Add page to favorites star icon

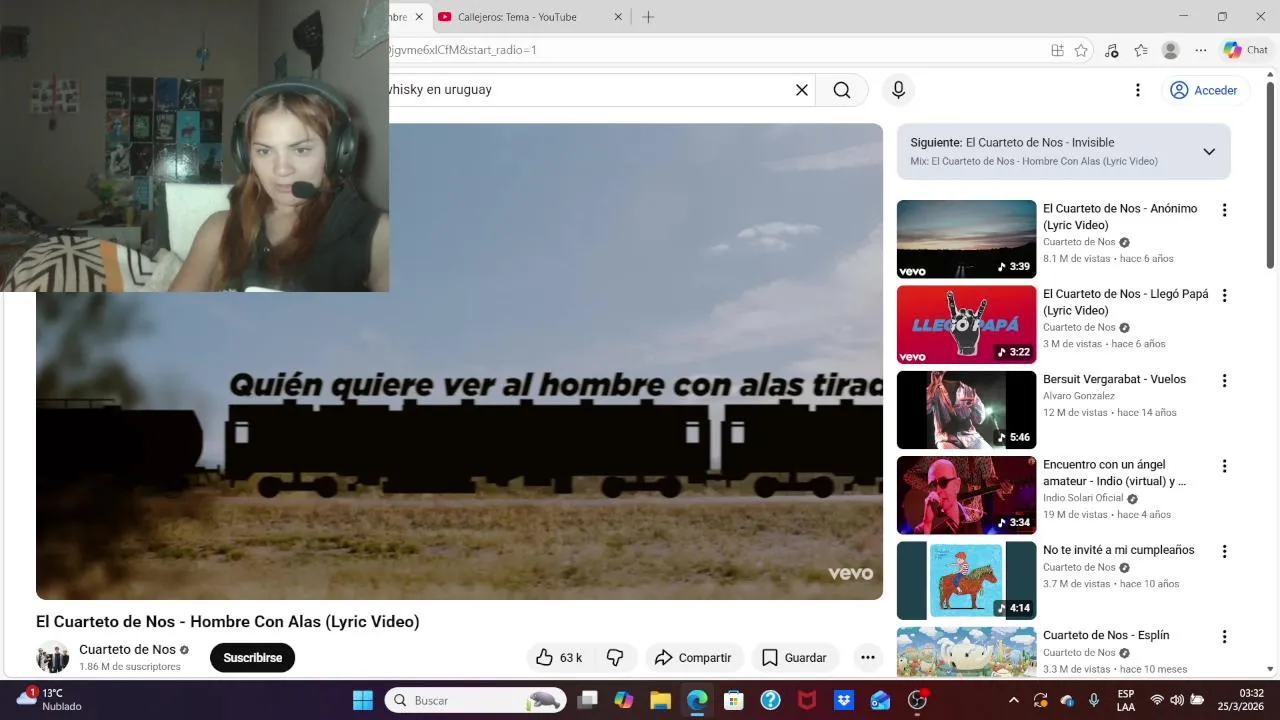coord(1081,50)
